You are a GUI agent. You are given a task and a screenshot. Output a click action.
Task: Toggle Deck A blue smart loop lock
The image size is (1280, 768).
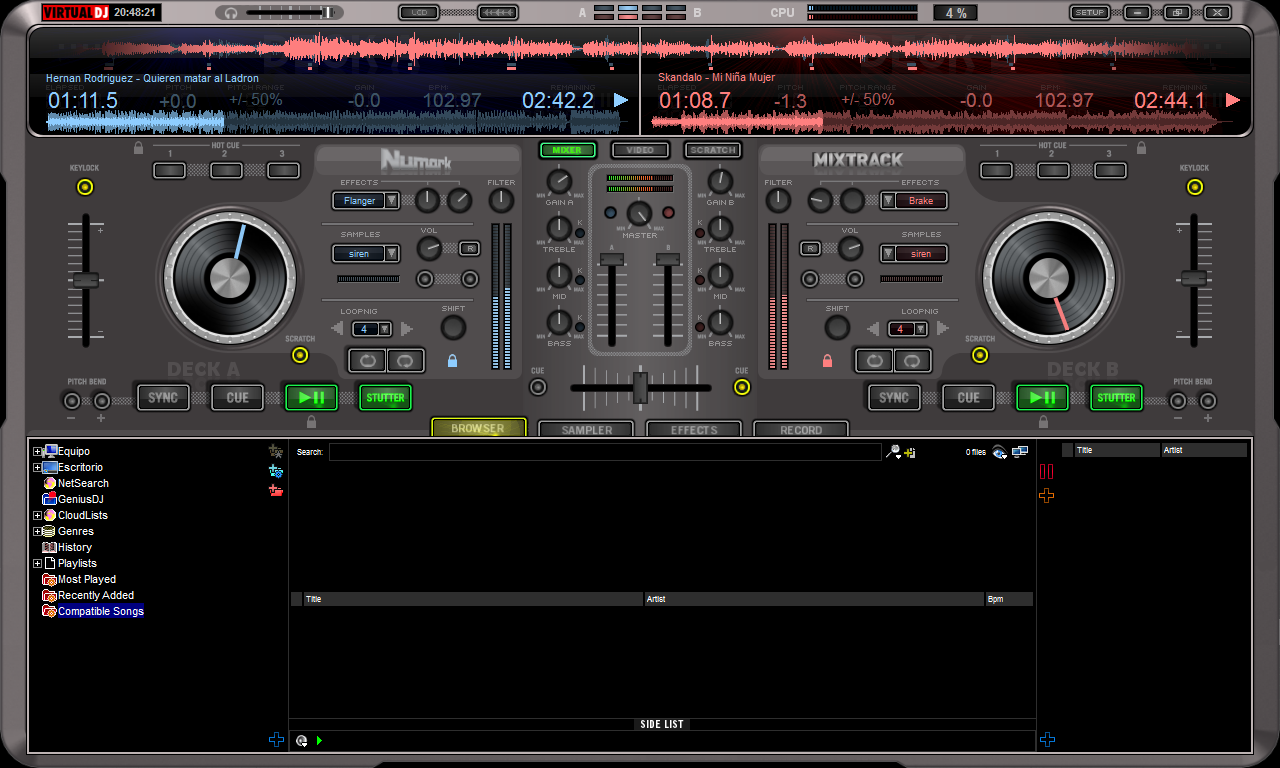452,361
